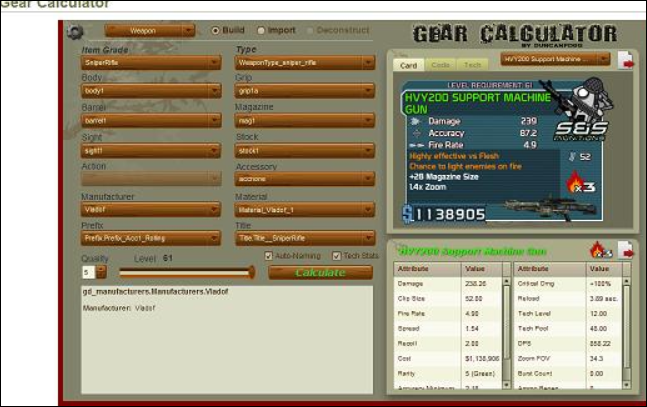Click right stats table scroll down arrow
This screenshot has width=647, height=407.
click(626, 384)
